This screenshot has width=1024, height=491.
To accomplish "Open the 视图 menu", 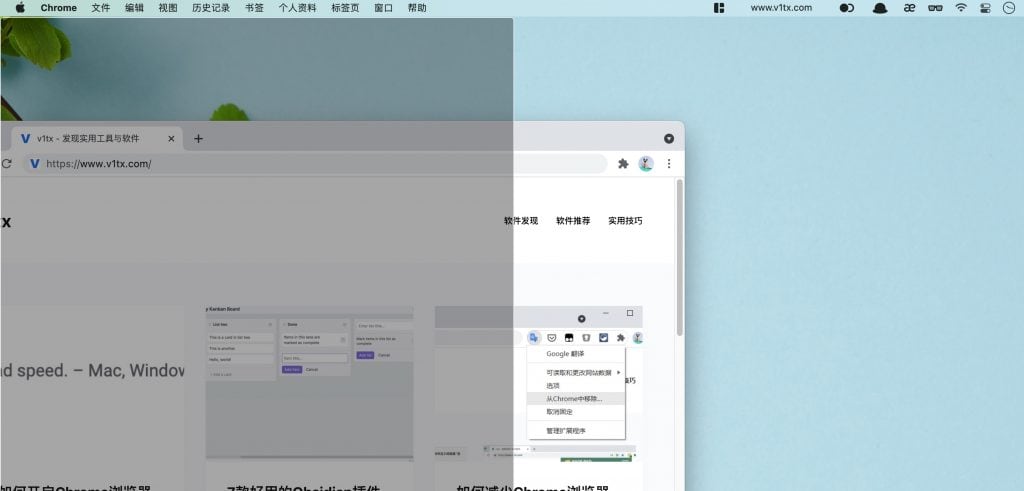I will (x=168, y=8).
